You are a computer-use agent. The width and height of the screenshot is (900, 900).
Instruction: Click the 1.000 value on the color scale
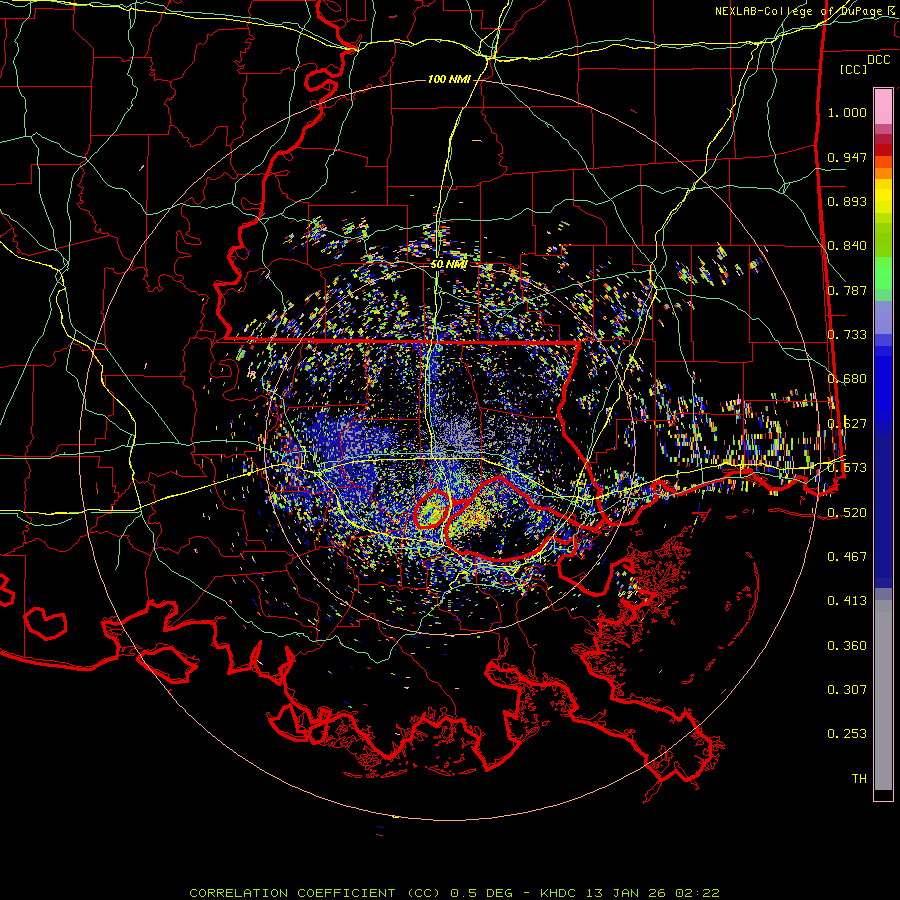coord(847,112)
